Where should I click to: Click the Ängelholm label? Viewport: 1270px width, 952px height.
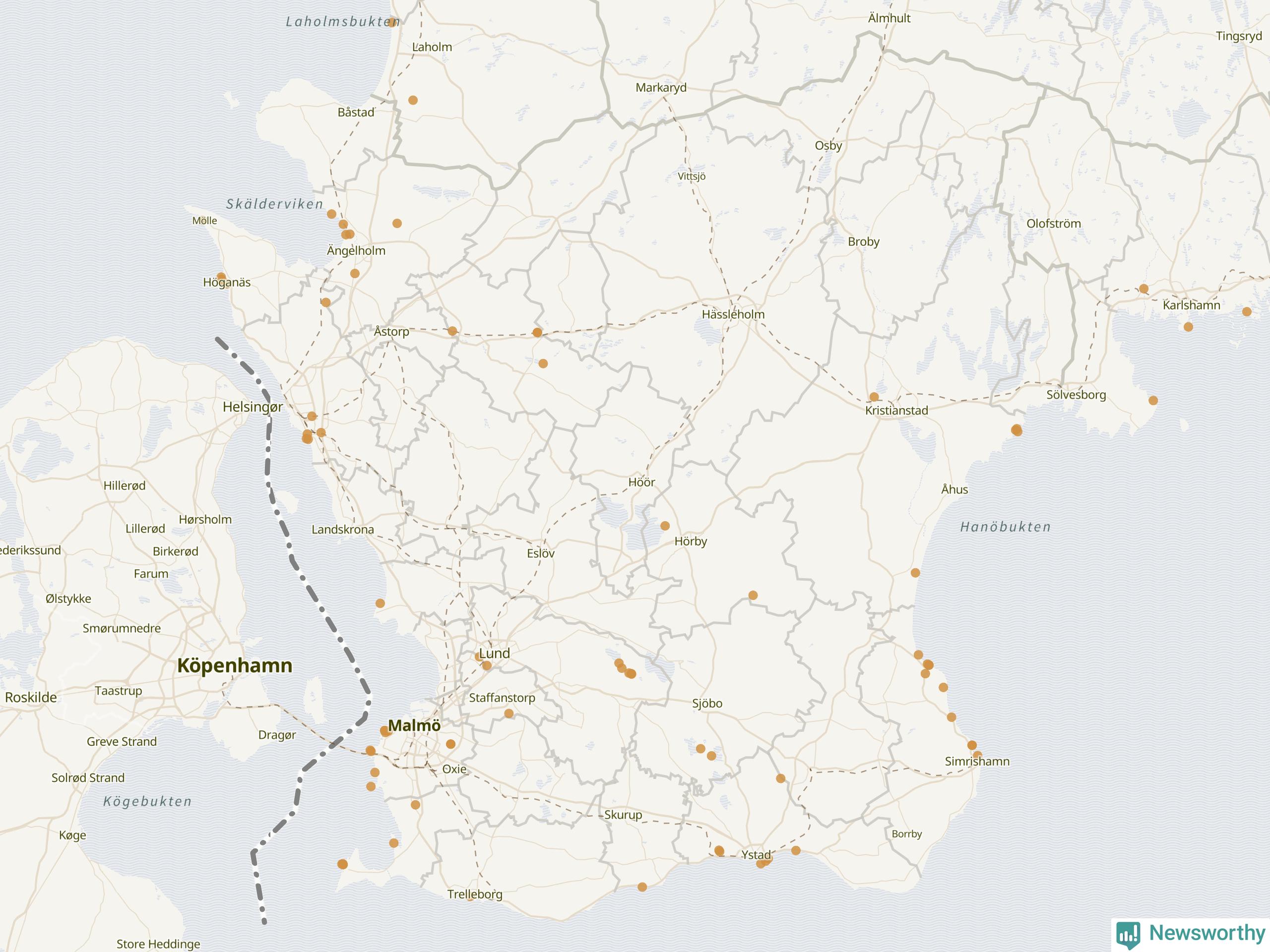pos(356,251)
